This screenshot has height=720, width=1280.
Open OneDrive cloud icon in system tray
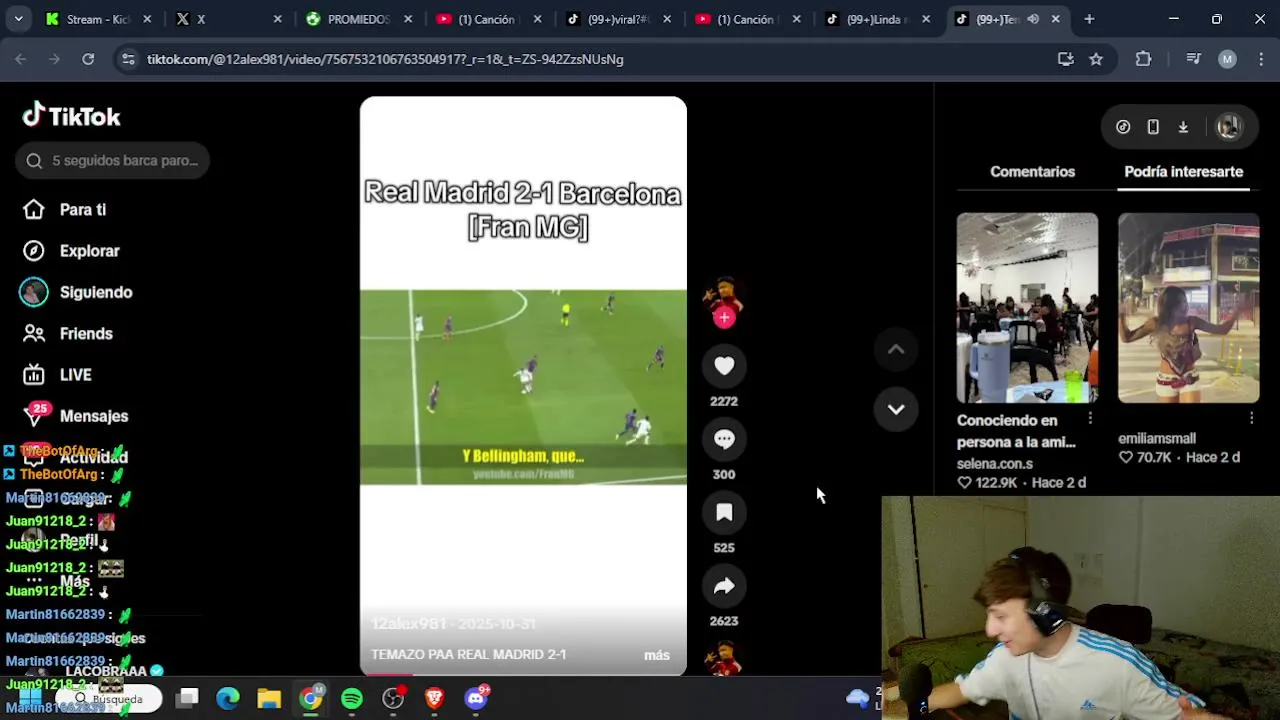(857, 698)
